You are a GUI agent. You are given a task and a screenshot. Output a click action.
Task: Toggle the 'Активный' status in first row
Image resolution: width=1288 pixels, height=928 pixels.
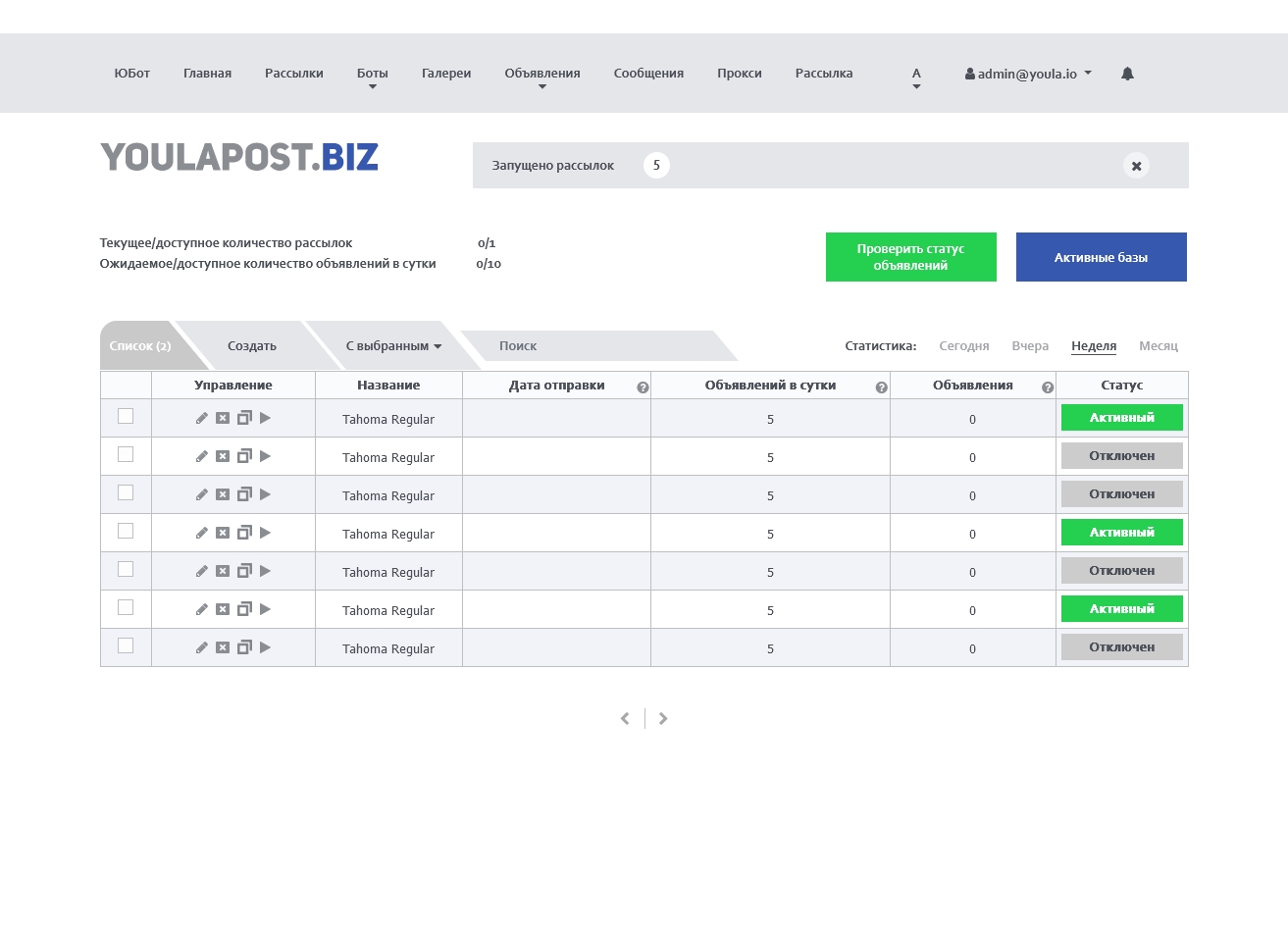(1122, 418)
